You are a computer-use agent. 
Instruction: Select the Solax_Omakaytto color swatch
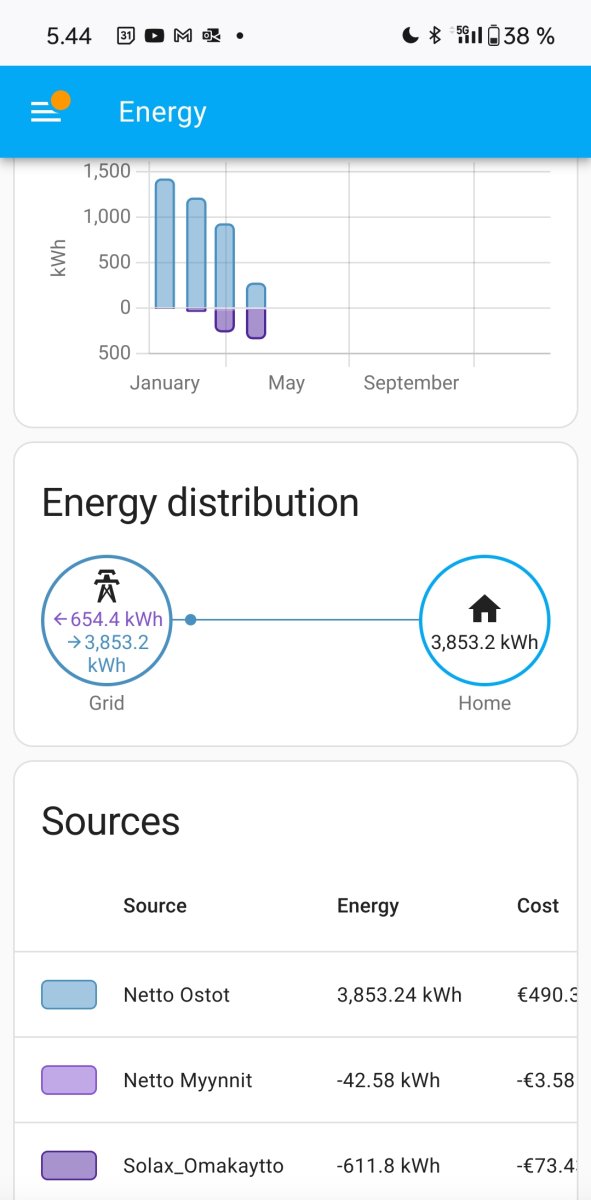coord(69,1166)
